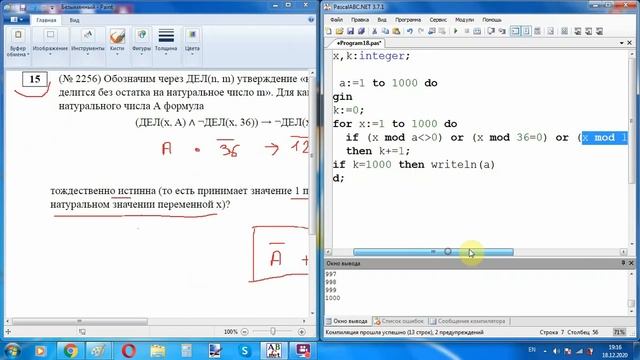Image resolution: width=640 pixels, height=360 pixels.
Task: Toggle the output window panel icon
Action: tap(516, 31)
